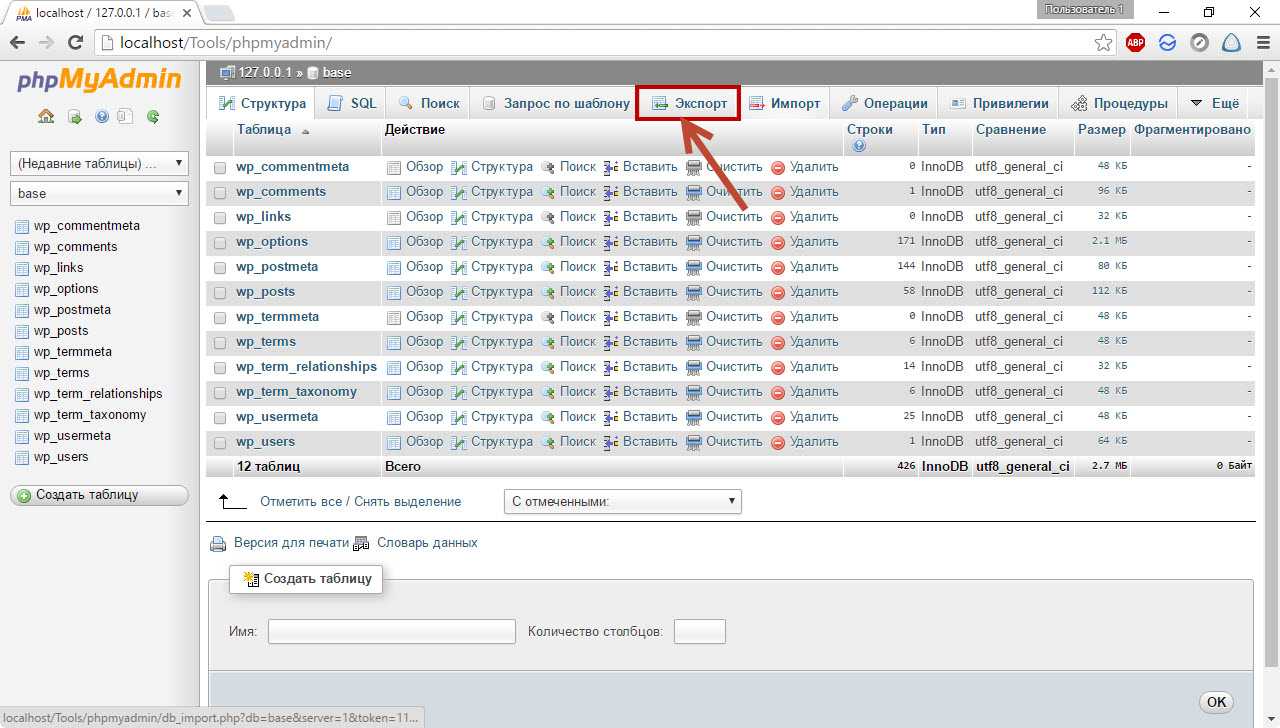1280x728 pixels.
Task: Open the SQL tab
Action: [352, 103]
